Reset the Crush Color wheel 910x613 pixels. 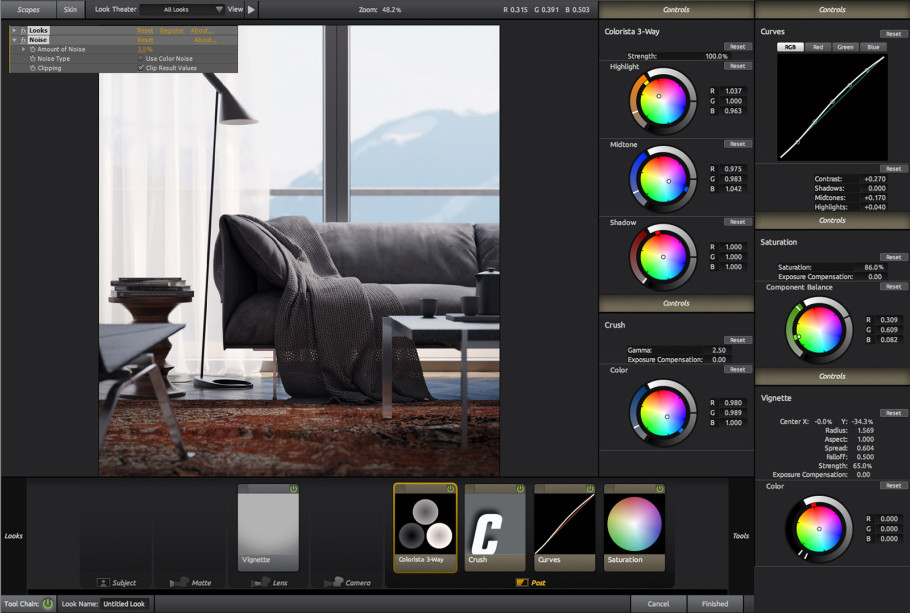(x=738, y=369)
